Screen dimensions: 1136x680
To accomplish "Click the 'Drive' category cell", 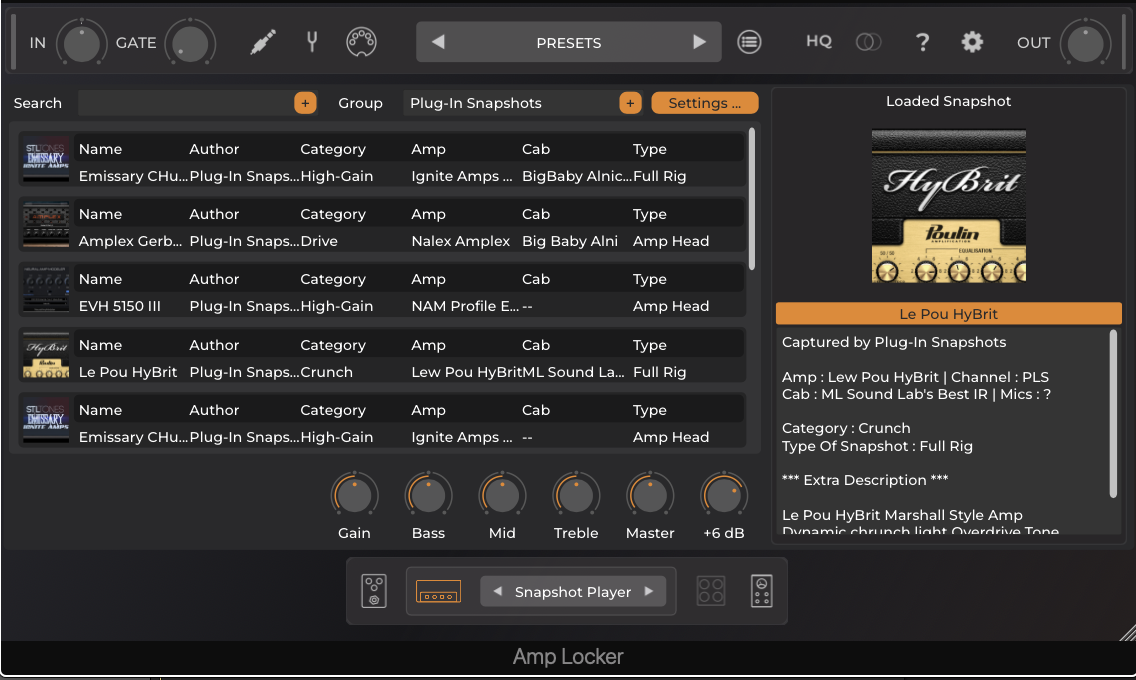I will click(319, 241).
